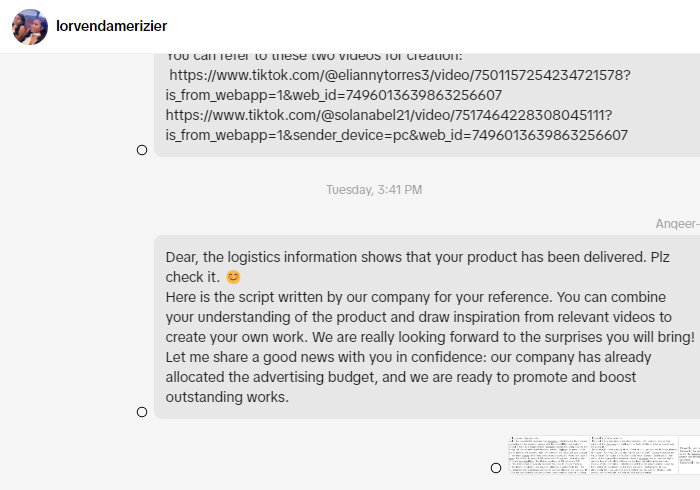Click the Tuesday, 3:41 PM timestamp
Viewport: 700px width, 490px height.
coord(374,190)
